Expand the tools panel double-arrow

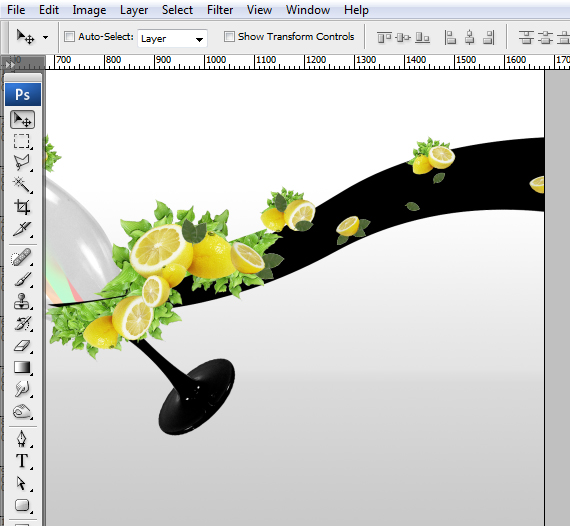click(10, 64)
